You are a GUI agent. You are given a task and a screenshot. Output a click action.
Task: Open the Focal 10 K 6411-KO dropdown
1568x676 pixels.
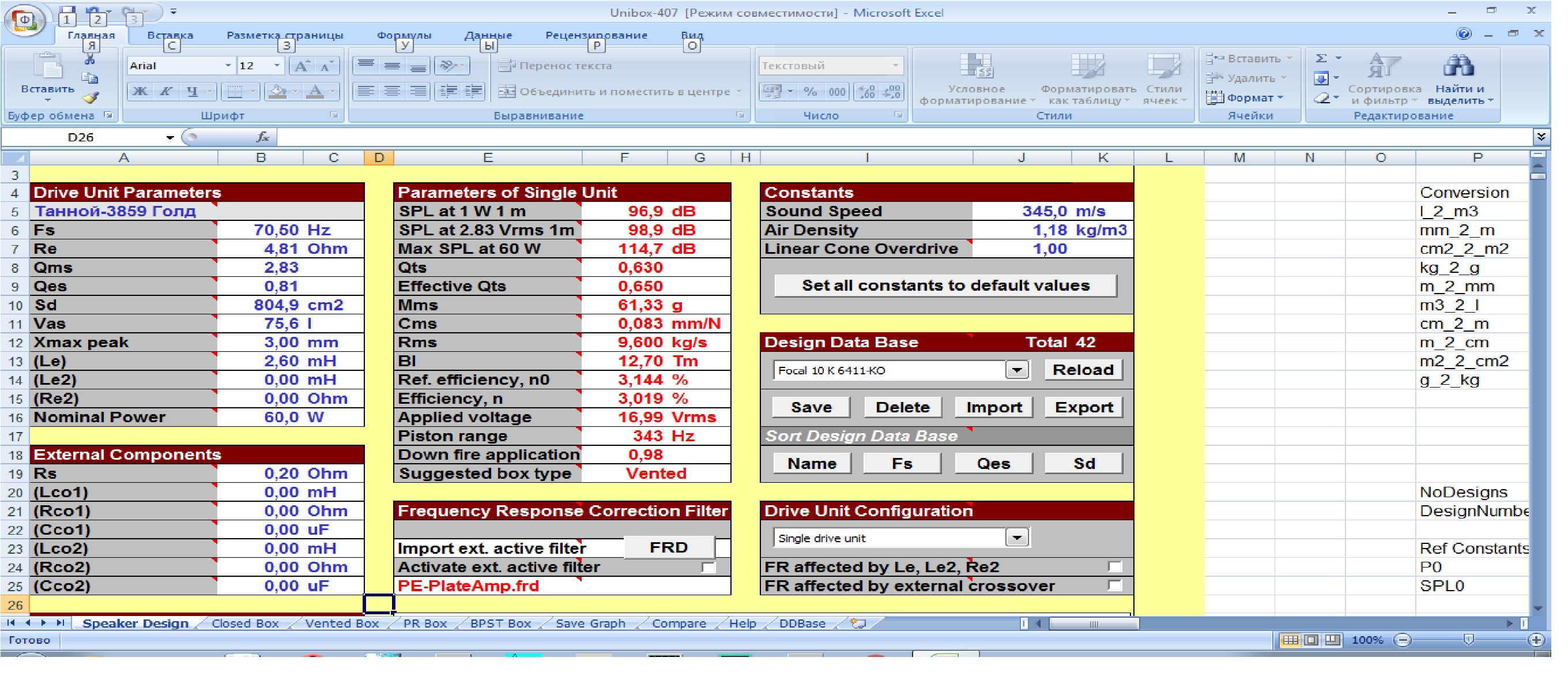tap(1016, 371)
